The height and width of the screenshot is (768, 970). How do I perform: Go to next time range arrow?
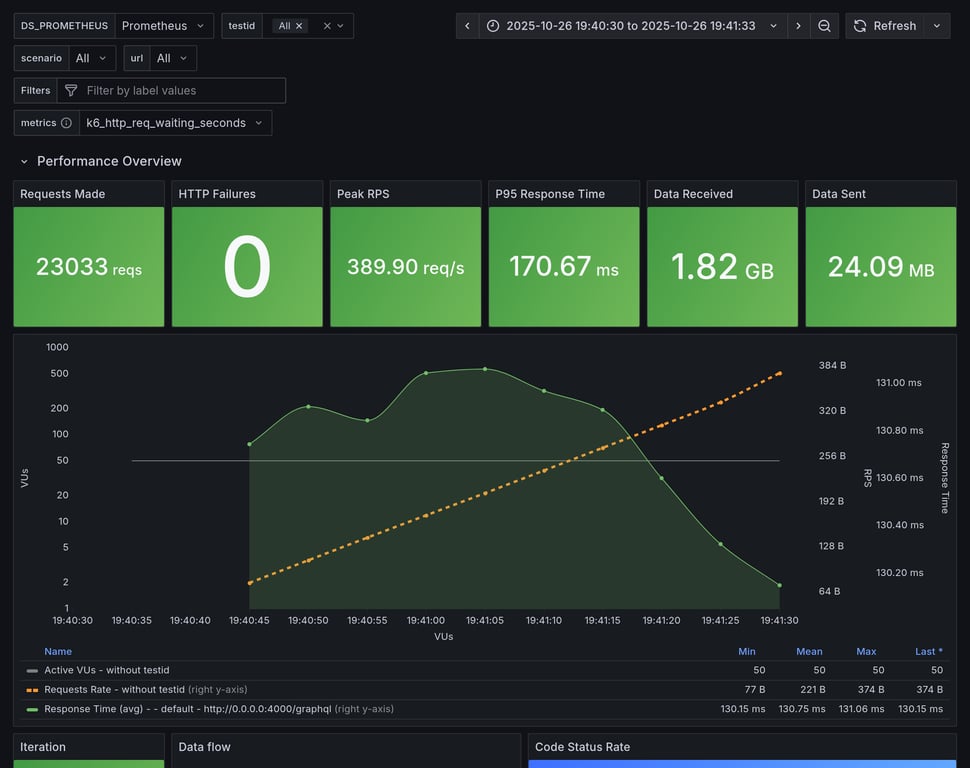point(798,26)
